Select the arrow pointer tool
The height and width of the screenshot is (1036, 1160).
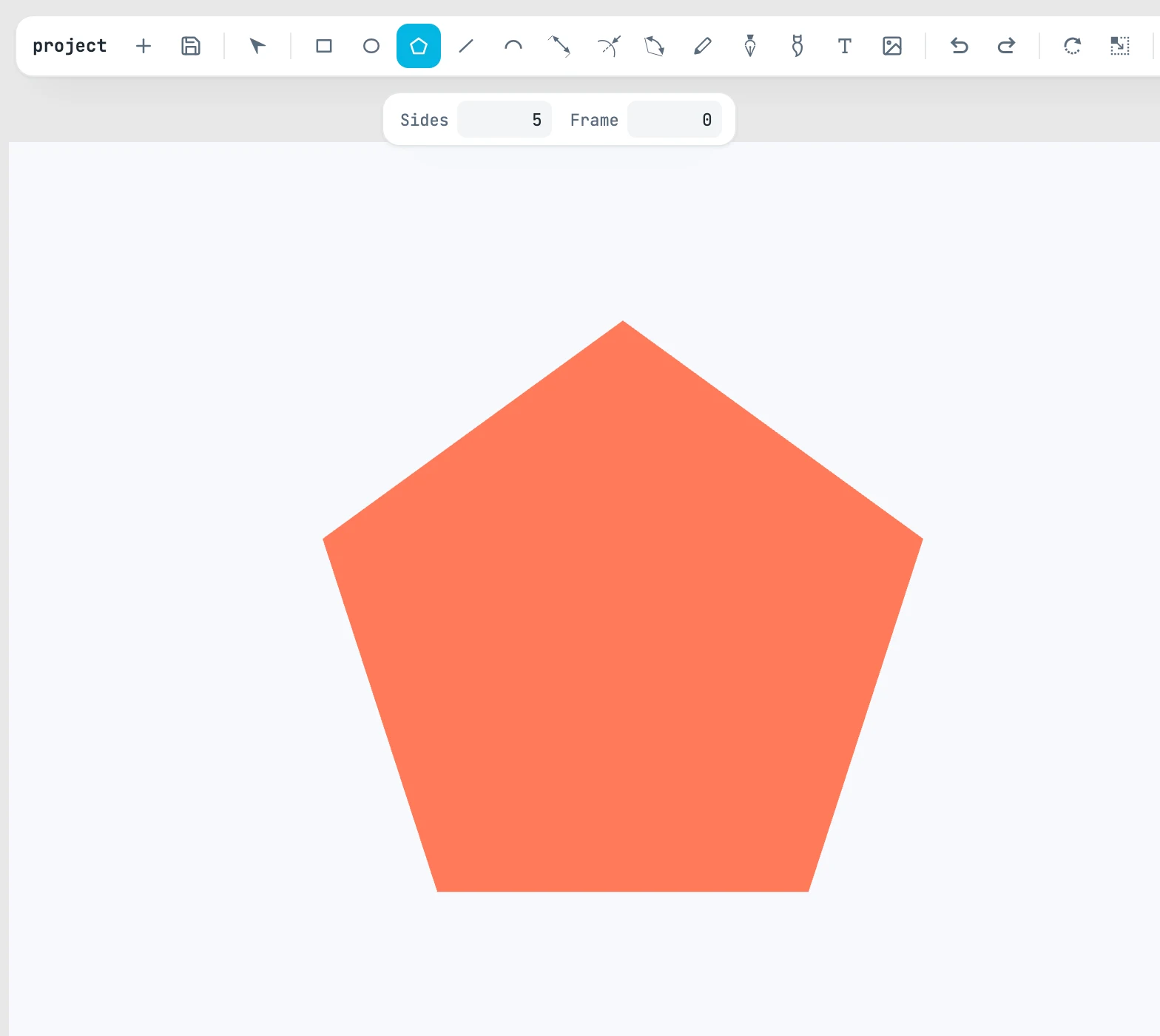[x=257, y=46]
